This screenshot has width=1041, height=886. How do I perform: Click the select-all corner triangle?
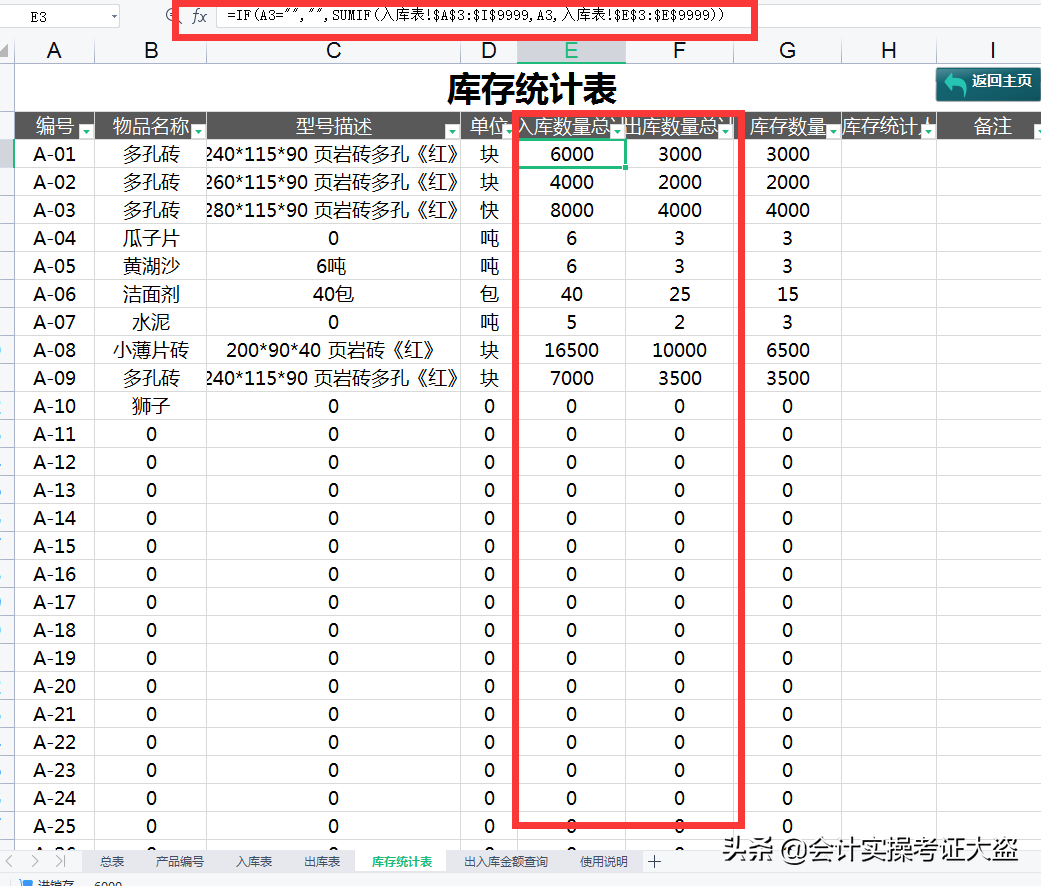click(5, 50)
